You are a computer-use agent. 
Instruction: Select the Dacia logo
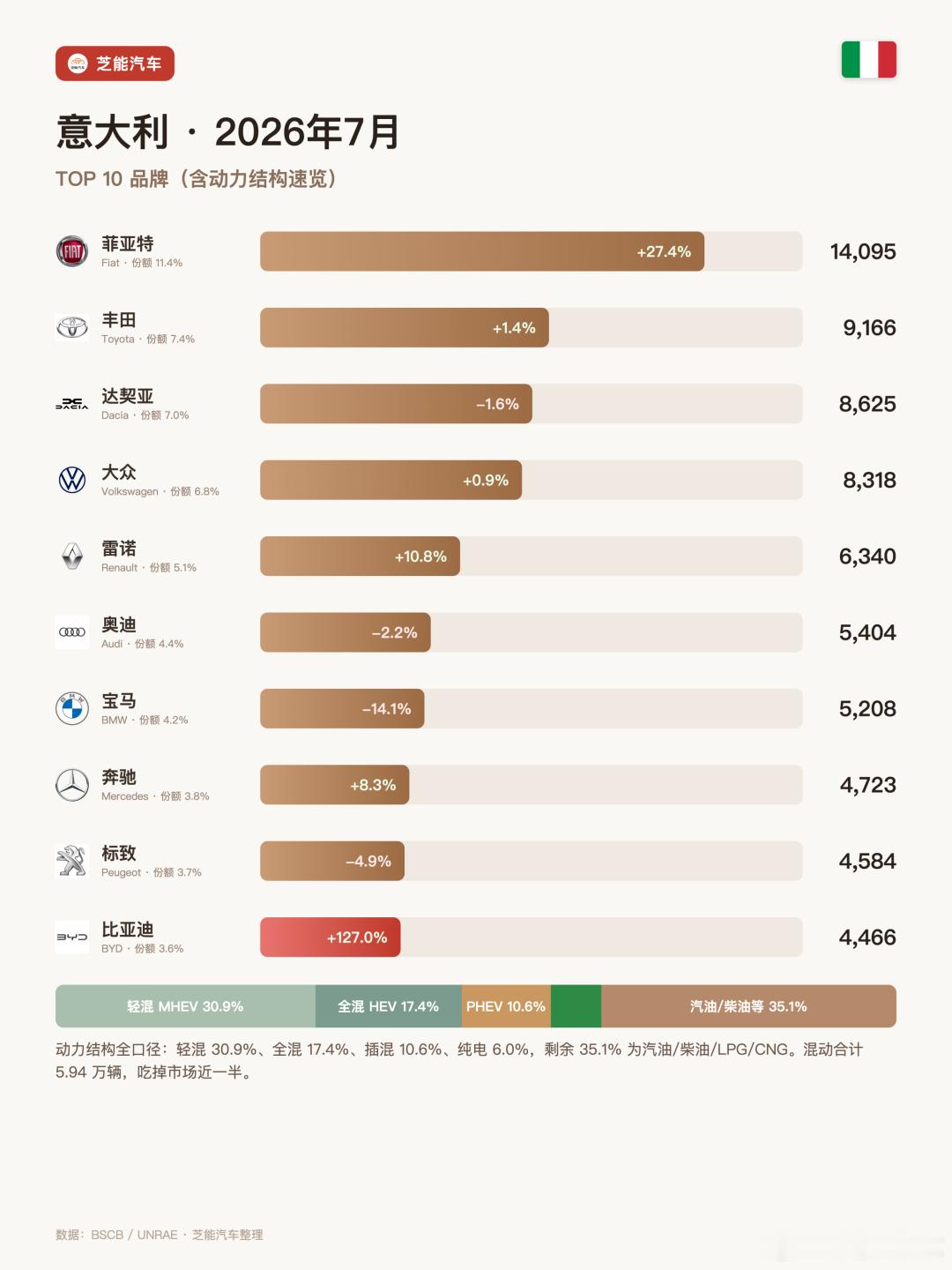click(x=72, y=404)
